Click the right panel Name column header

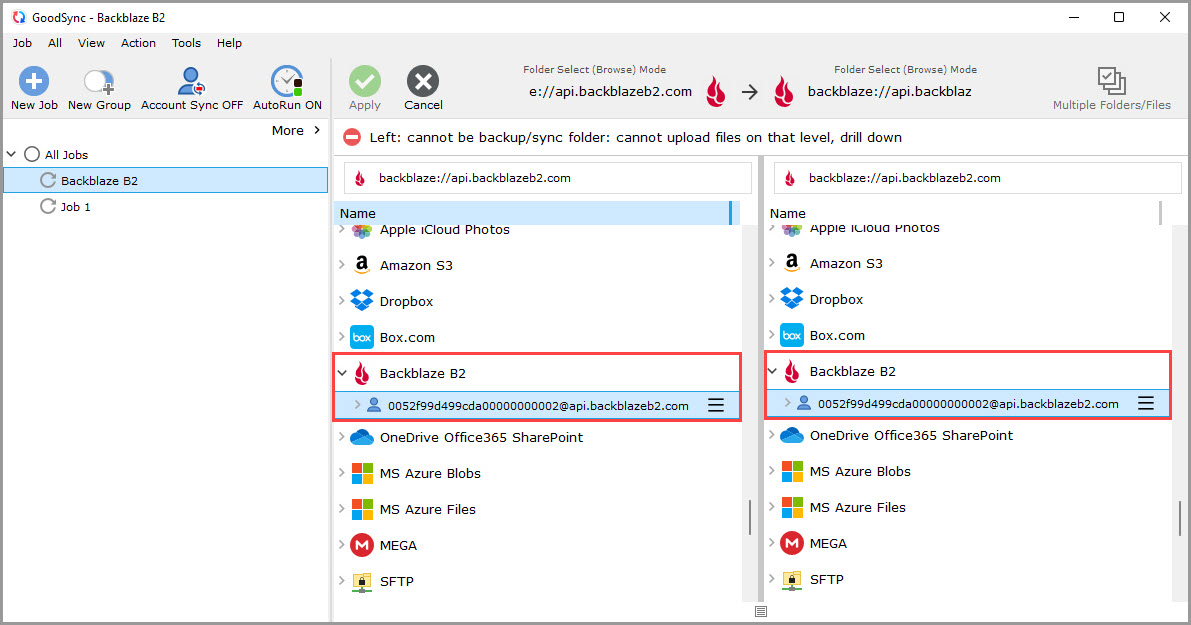[963, 213]
